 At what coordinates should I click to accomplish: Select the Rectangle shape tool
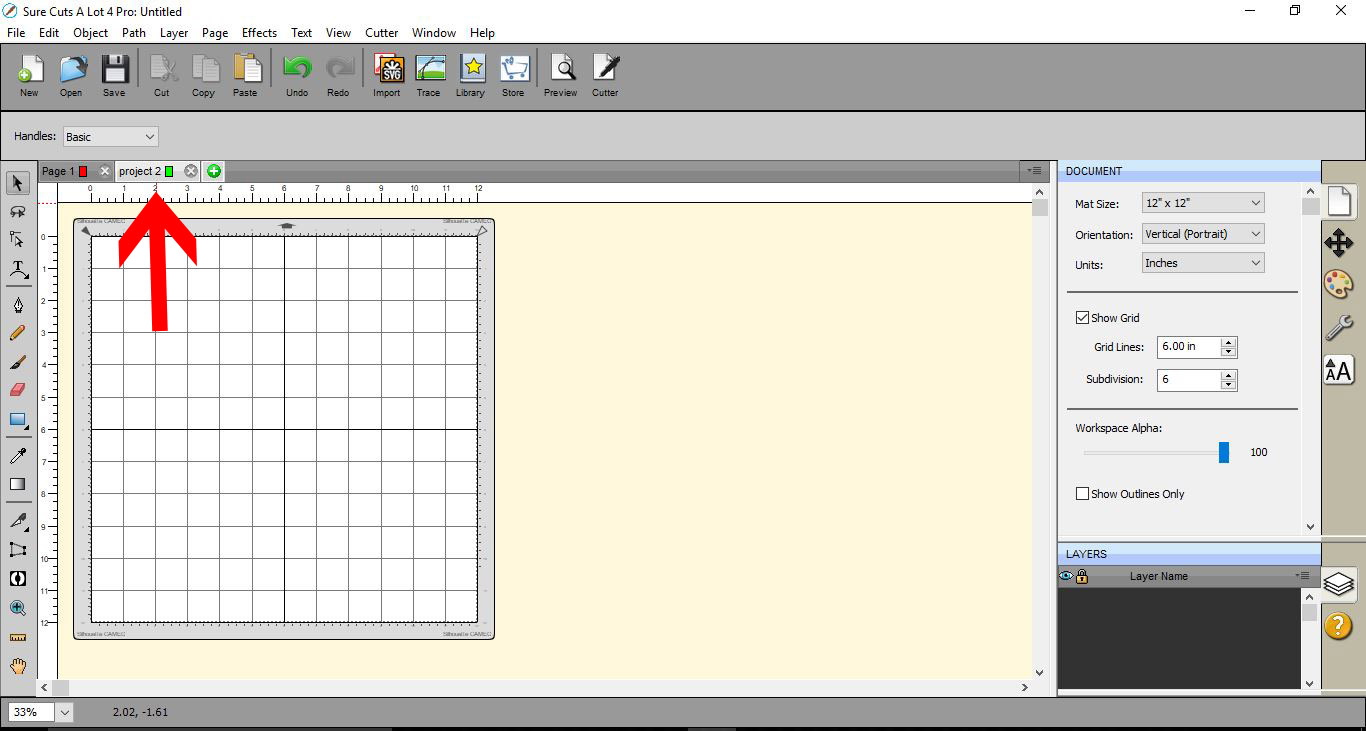18,420
